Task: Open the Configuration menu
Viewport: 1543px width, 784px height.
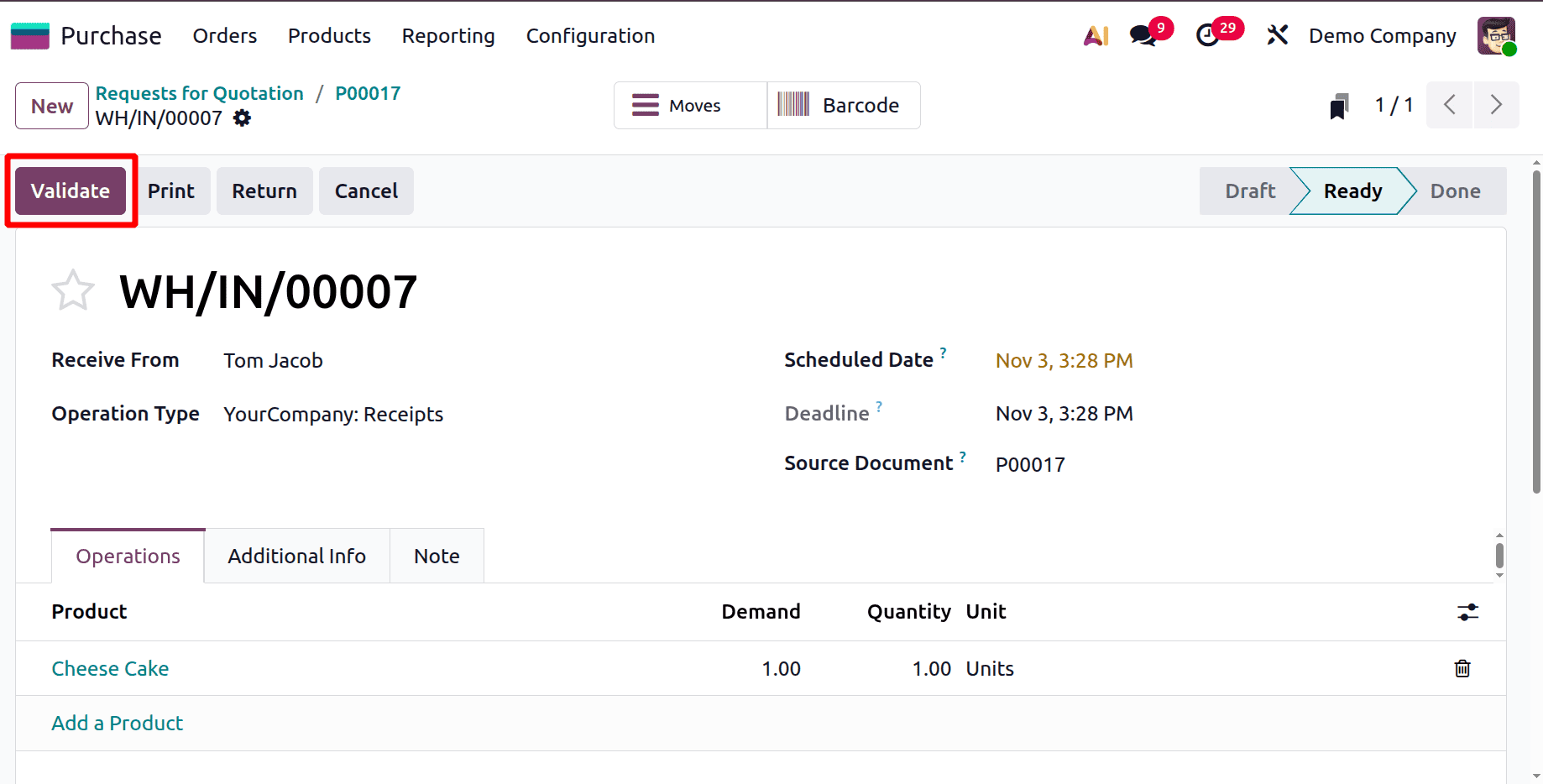Action: point(590,35)
